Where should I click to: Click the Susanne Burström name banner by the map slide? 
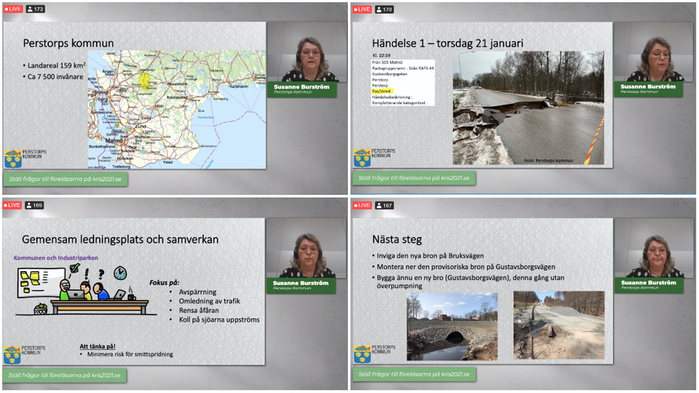[x=302, y=89]
